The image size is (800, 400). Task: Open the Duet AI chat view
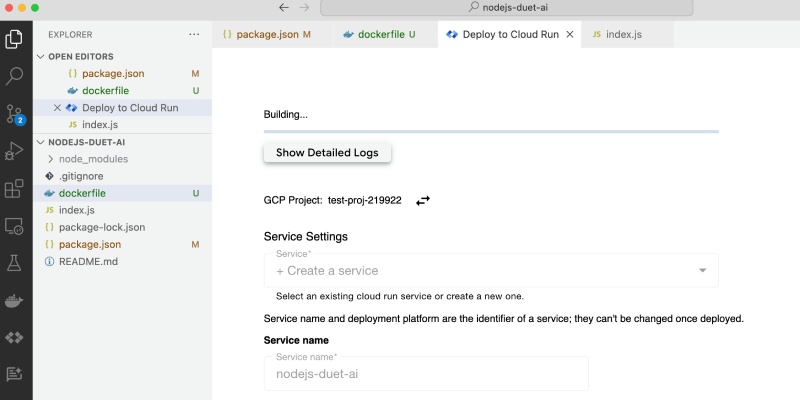(x=14, y=374)
